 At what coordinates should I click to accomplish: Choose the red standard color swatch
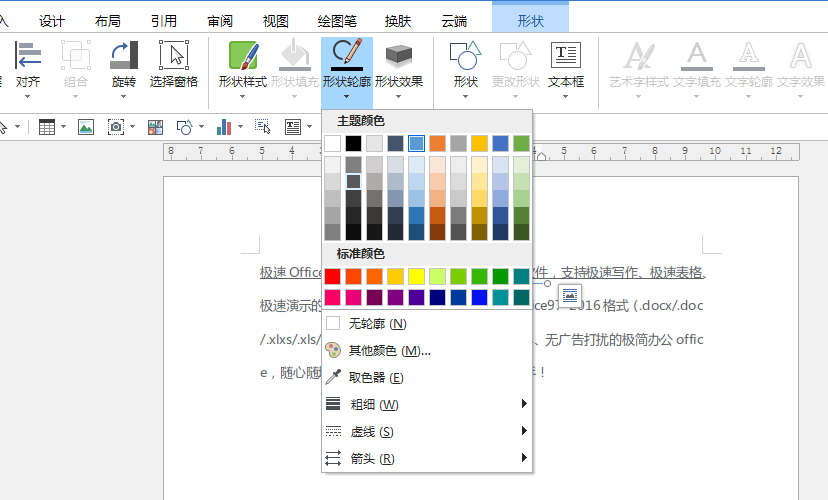tap(333, 276)
